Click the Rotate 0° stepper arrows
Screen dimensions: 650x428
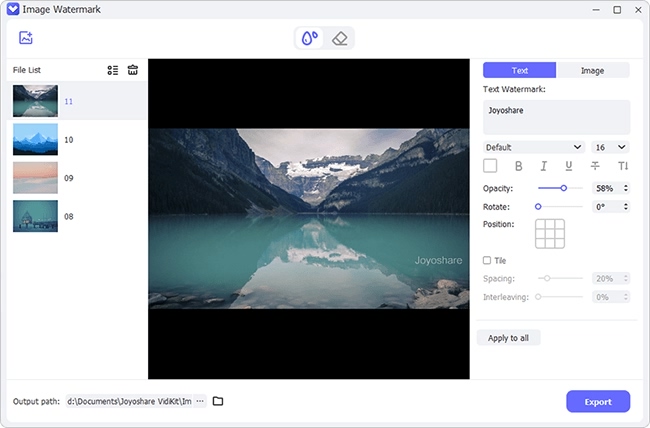[626, 207]
